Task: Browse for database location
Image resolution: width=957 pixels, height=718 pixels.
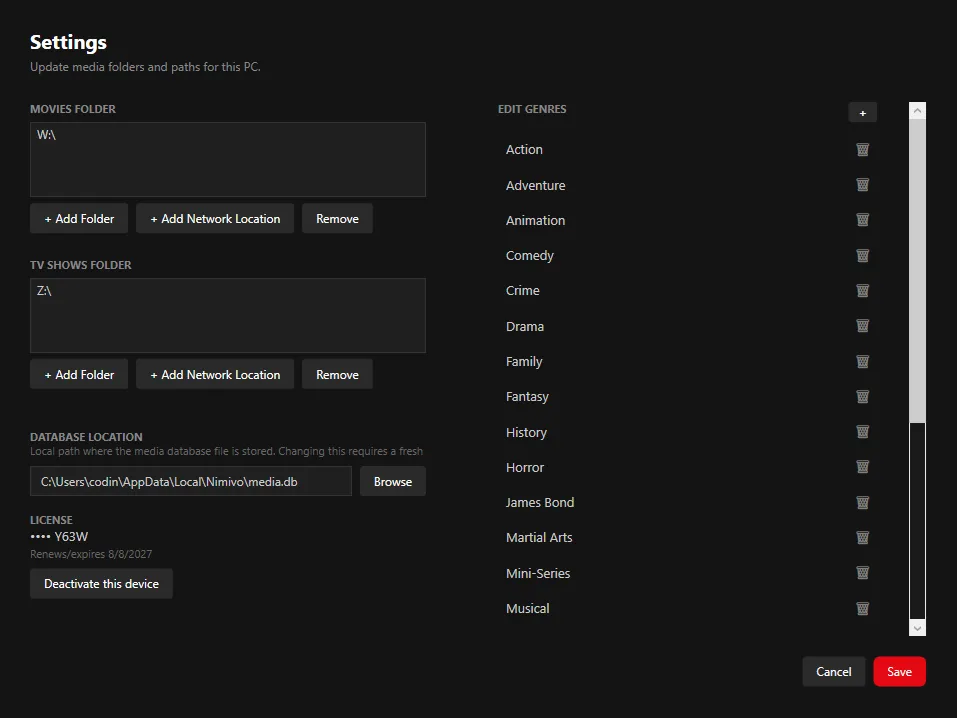Action: coord(393,482)
